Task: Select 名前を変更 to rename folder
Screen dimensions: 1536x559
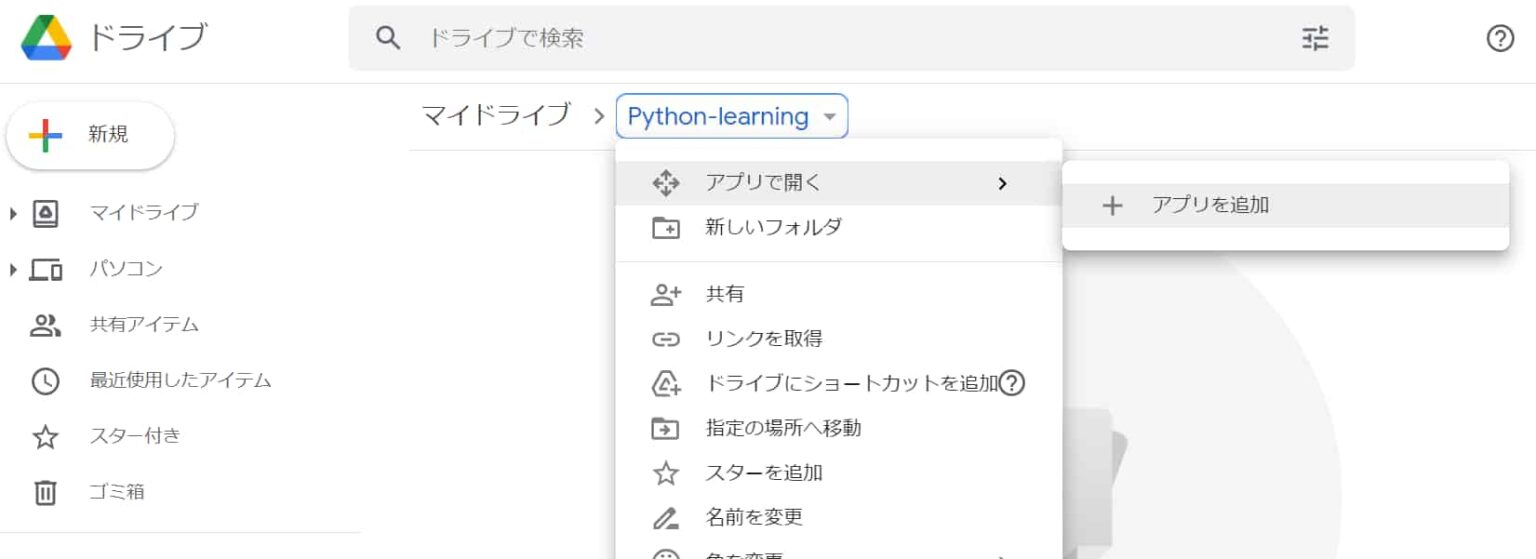Action: (753, 517)
